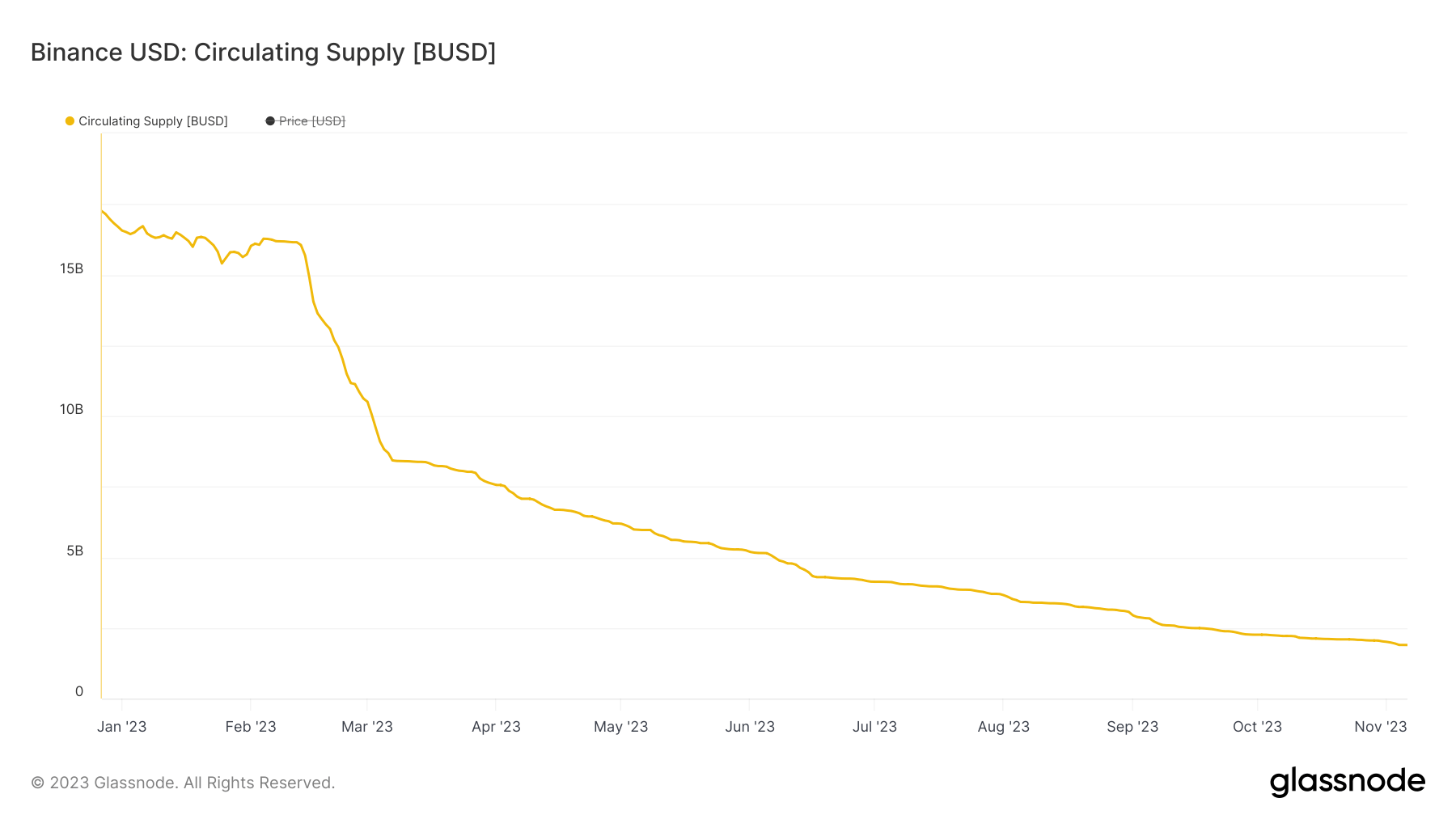Select the Jun '23 x-axis tick label
The height and width of the screenshot is (819, 1456).
click(750, 727)
